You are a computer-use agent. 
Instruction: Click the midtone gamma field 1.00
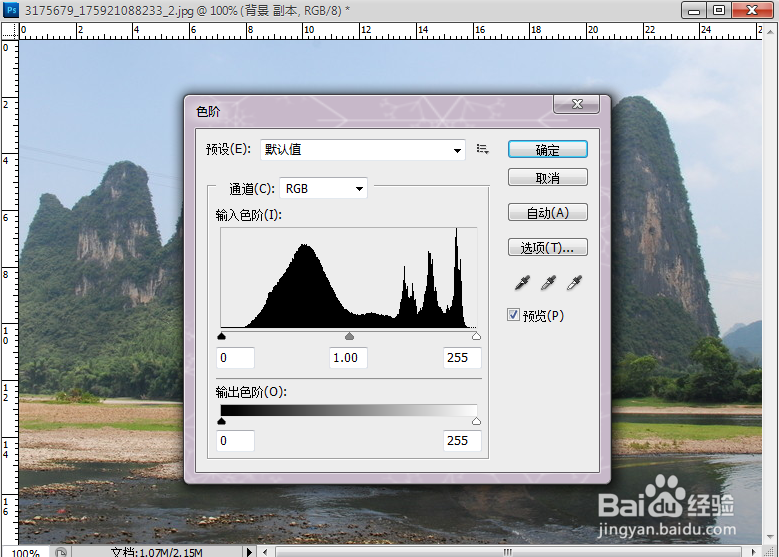[348, 358]
